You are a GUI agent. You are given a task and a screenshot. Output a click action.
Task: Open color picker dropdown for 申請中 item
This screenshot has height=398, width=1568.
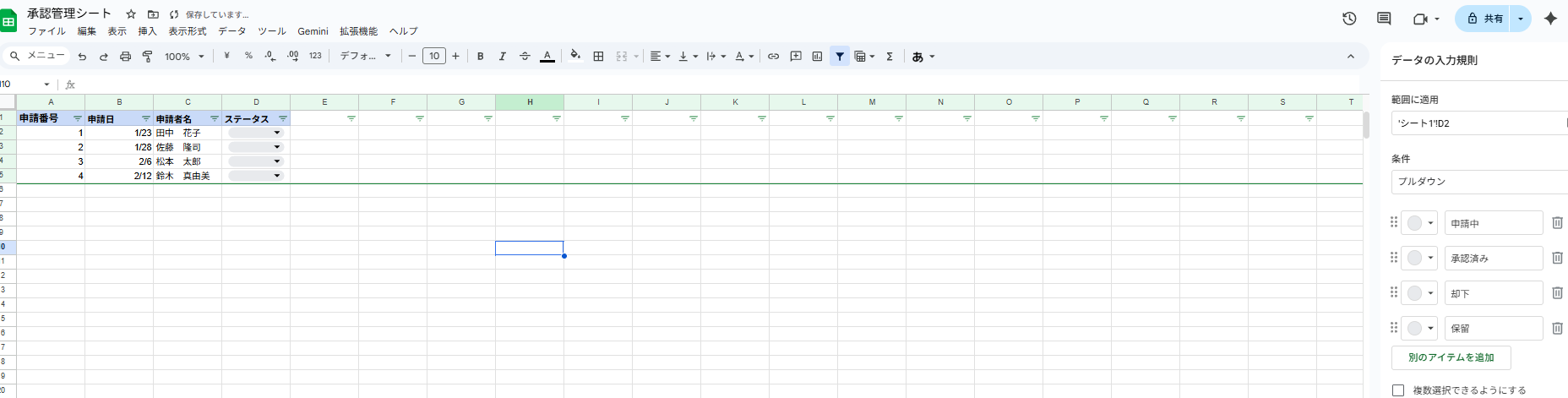(x=1419, y=224)
